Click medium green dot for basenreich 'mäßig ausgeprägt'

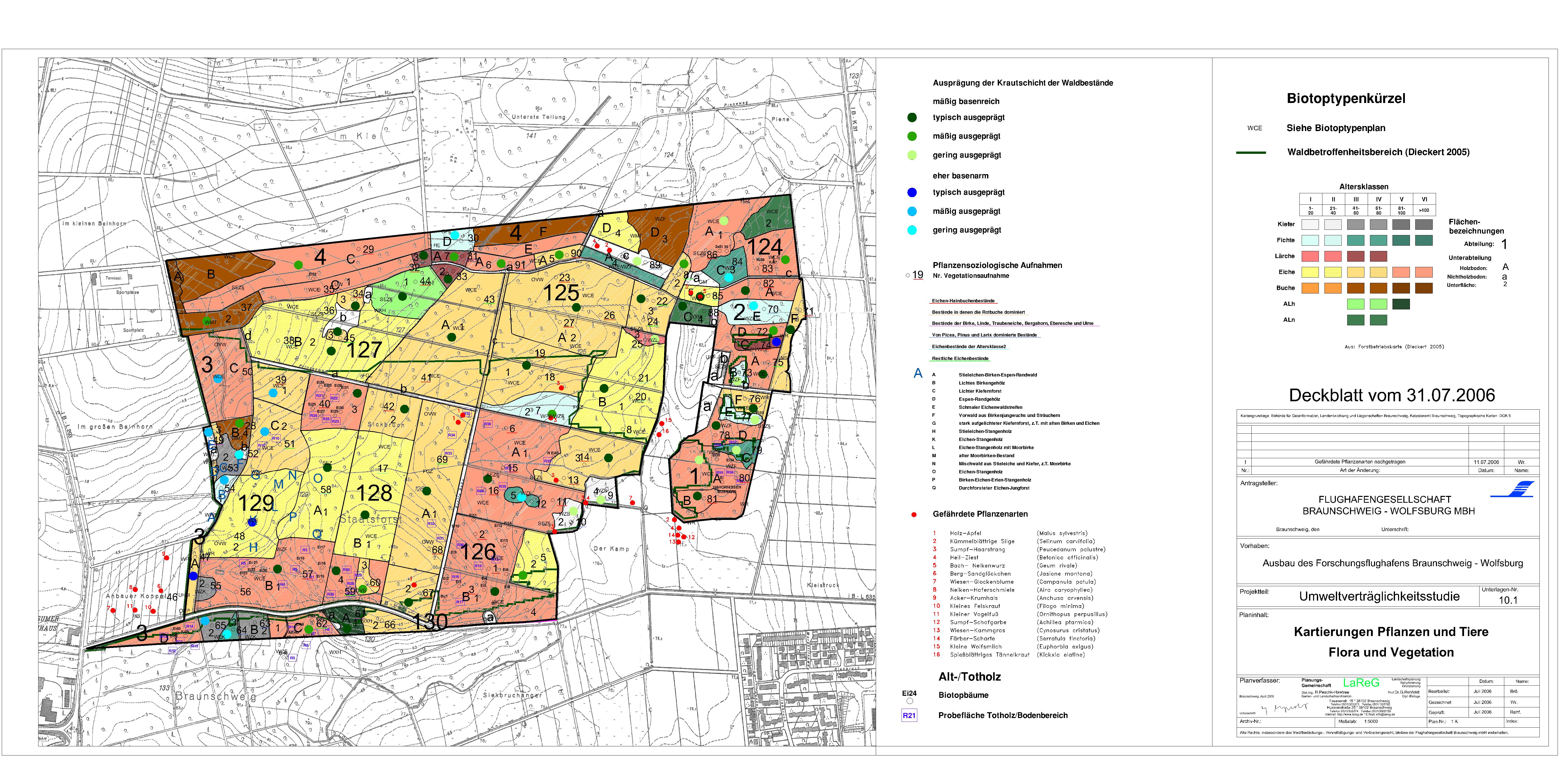click(912, 136)
